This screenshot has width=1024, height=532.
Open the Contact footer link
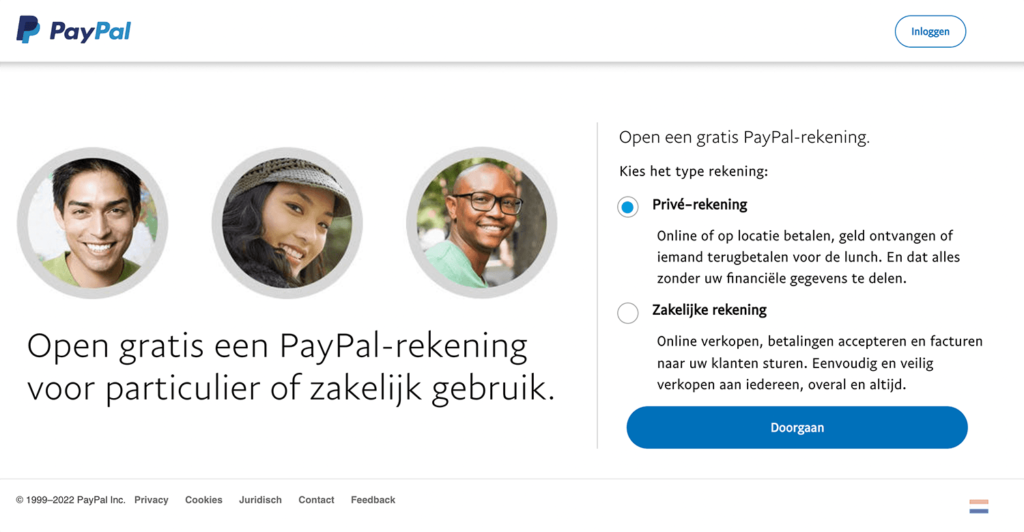tap(316, 500)
